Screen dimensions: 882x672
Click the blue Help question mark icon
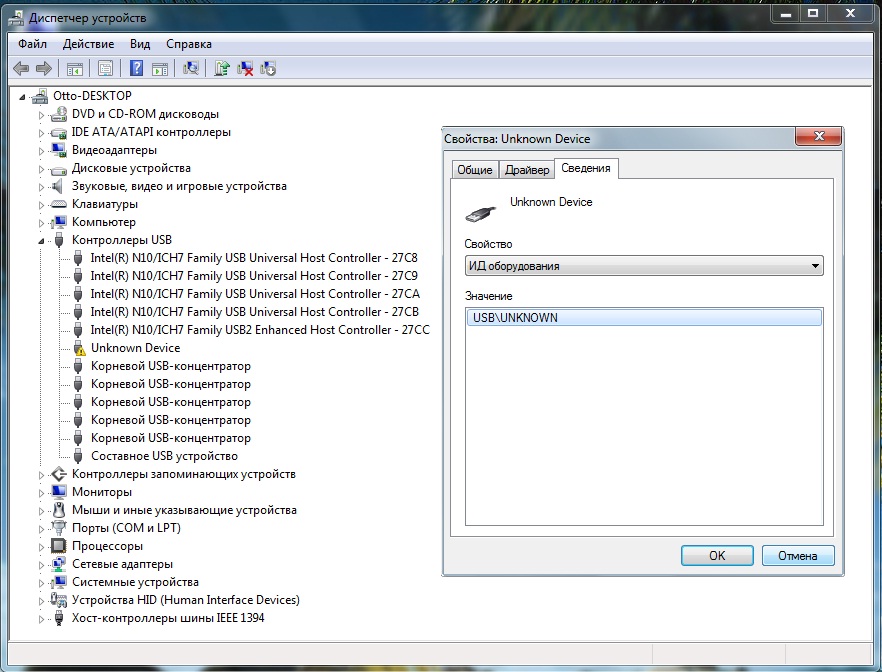136,69
